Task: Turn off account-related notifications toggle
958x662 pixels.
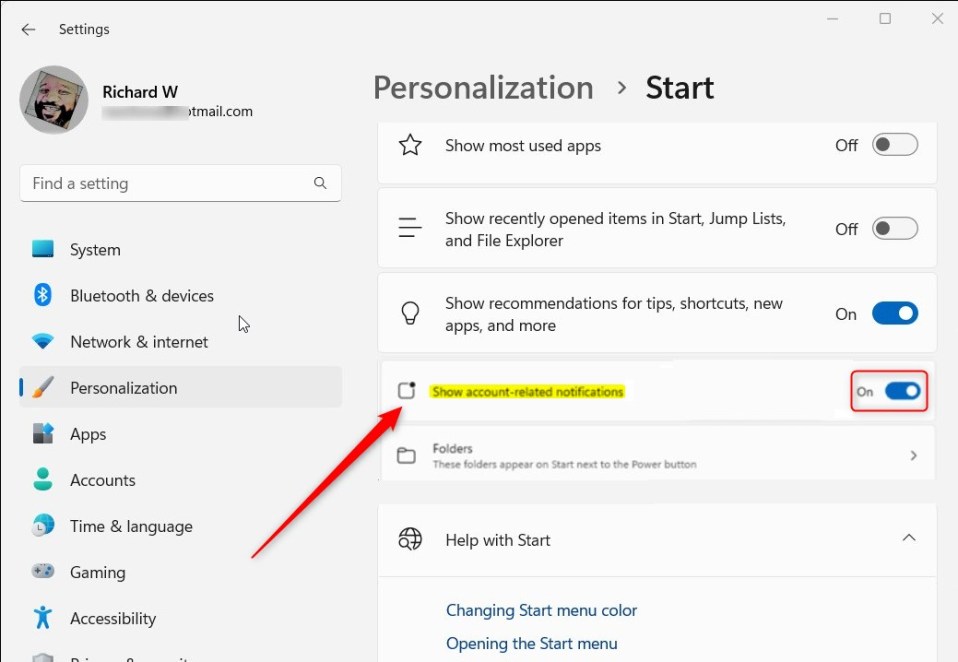Action: click(902, 391)
